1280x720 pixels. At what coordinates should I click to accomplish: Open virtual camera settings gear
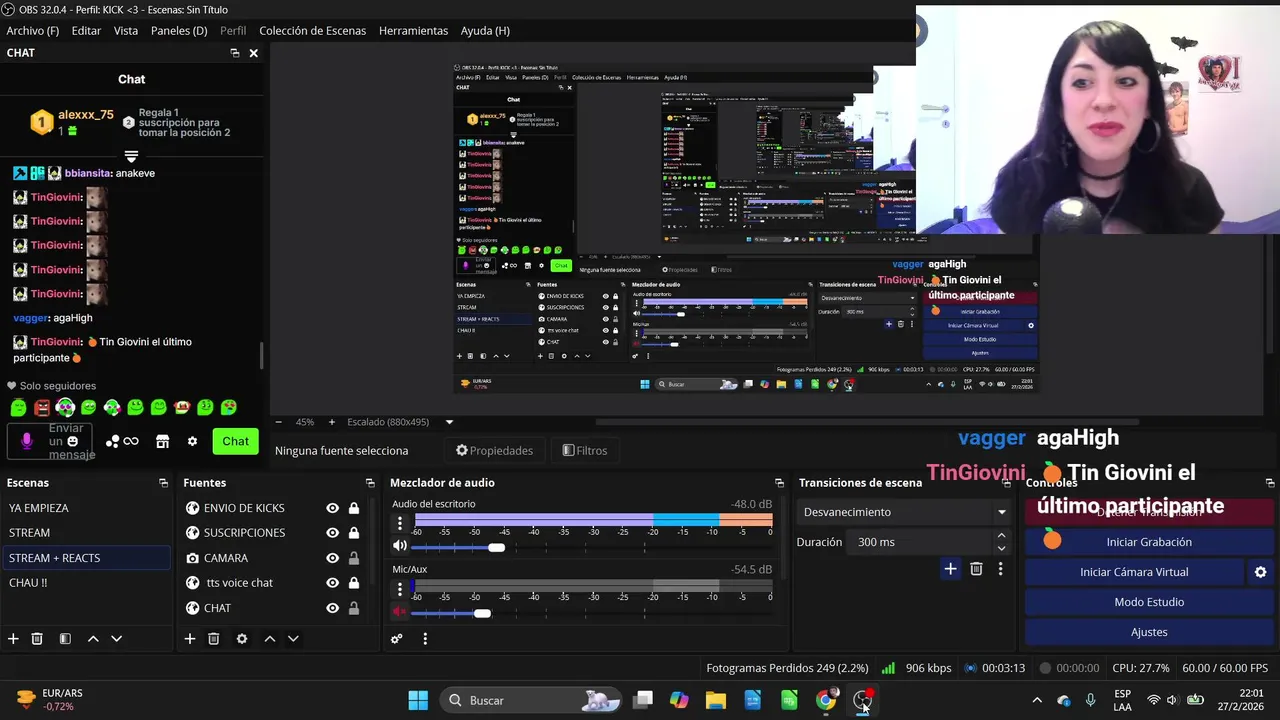1260,572
